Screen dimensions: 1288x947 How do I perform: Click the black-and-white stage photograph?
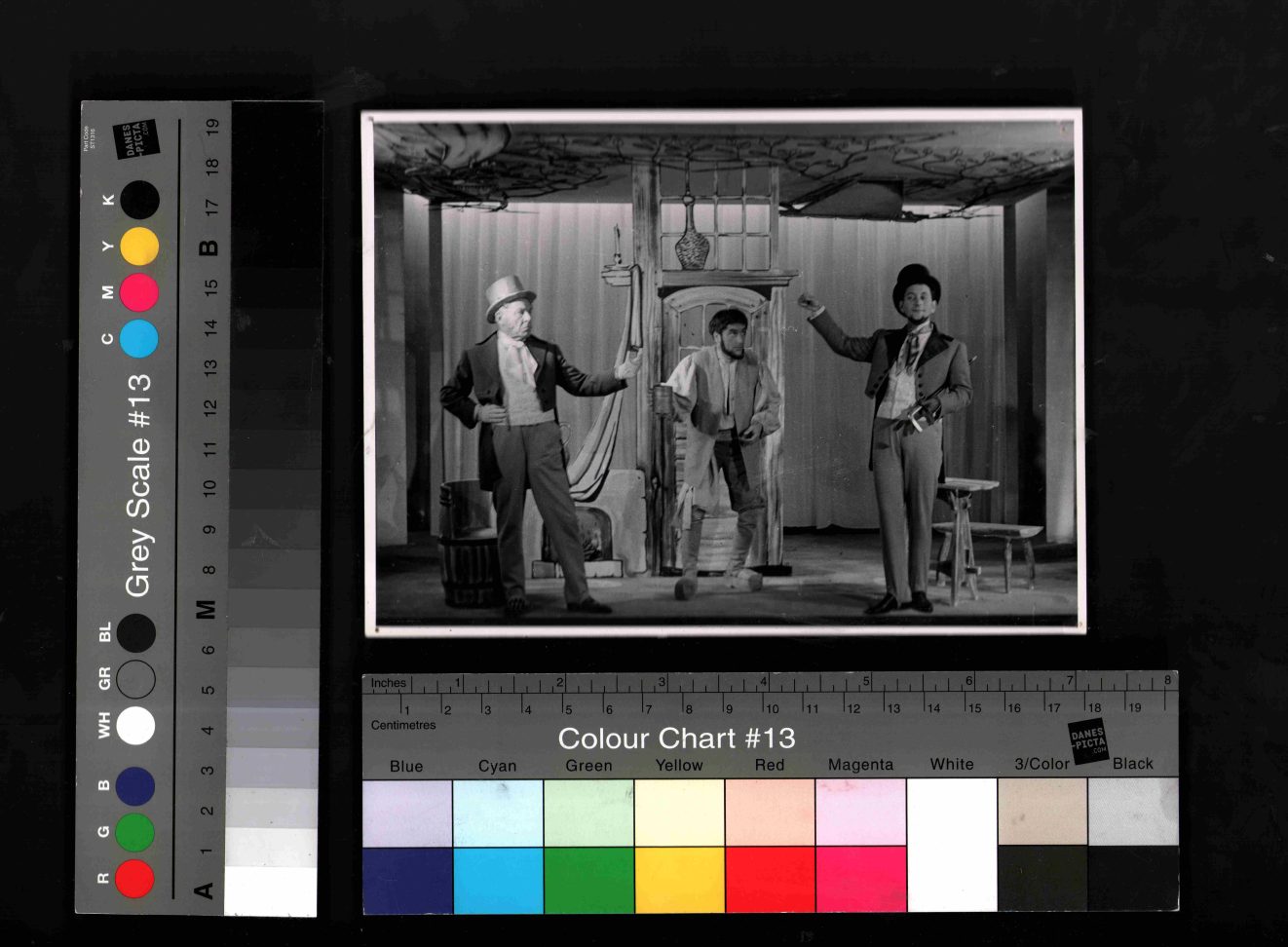723,372
